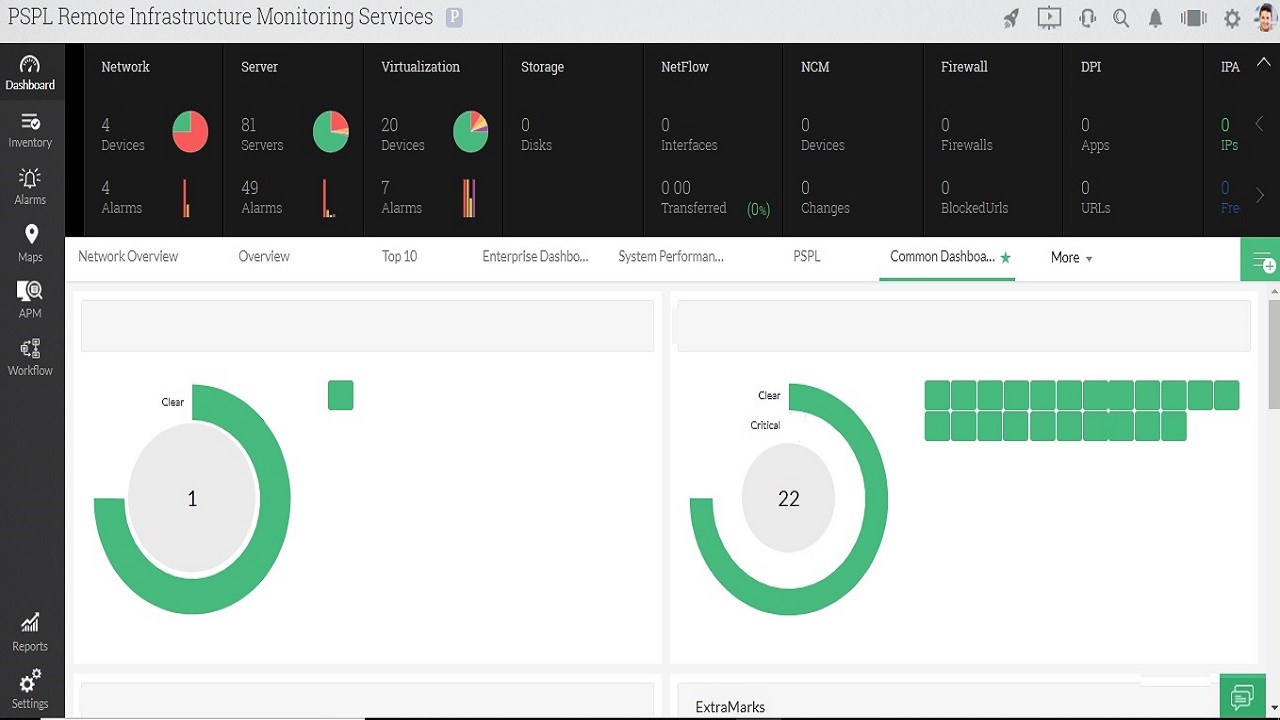The image size is (1280, 720).
Task: Click the donut chart showing 22
Action: coord(788,498)
